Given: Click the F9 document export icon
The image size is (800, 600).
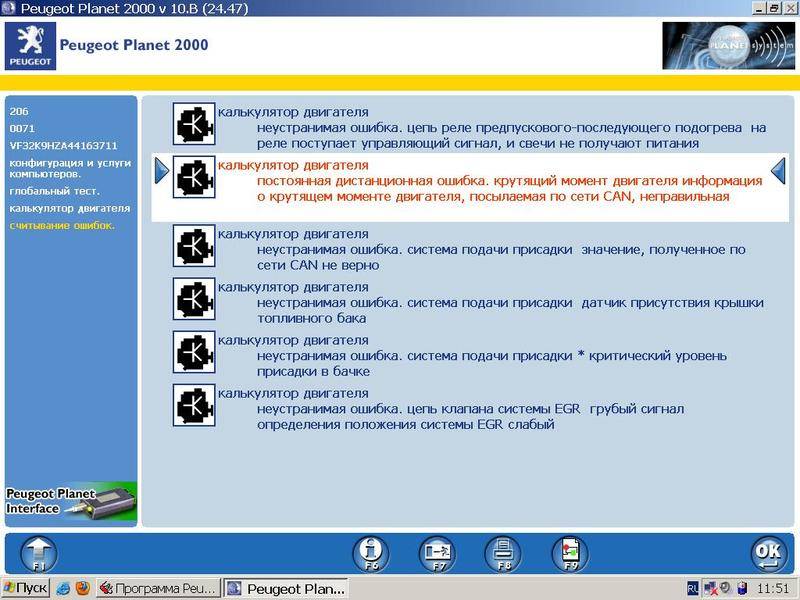Looking at the screenshot, I should [x=570, y=552].
